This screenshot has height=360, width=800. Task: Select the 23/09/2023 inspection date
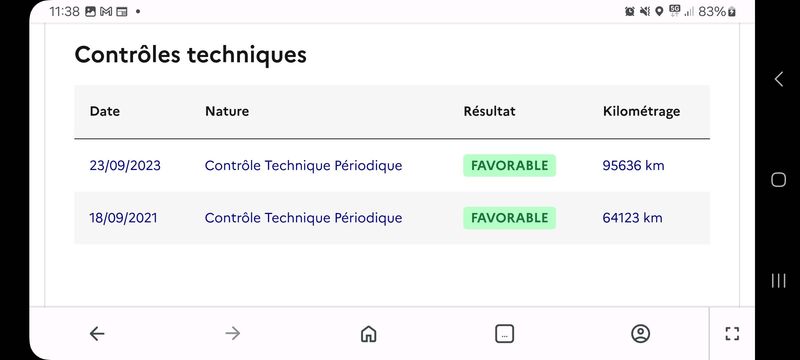point(125,166)
